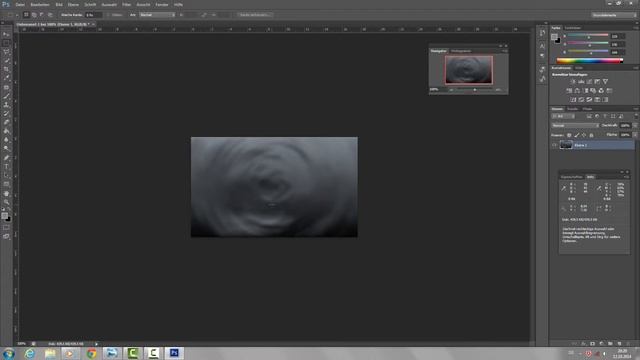Open the Filter menu
Image resolution: width=640 pixels, height=360 pixels.
click(127, 4)
